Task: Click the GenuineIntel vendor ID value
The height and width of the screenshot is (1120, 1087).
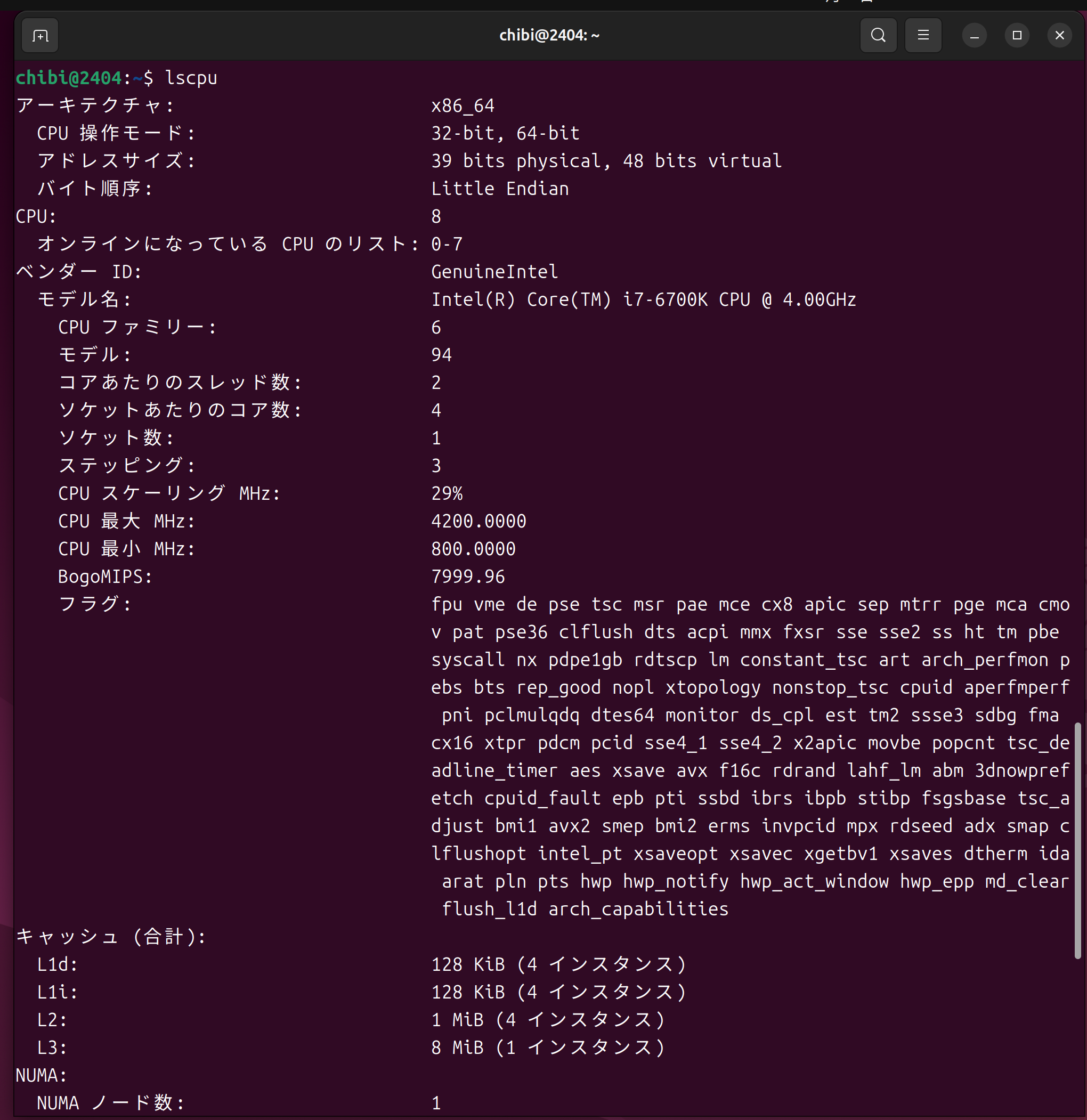Action: (x=494, y=271)
